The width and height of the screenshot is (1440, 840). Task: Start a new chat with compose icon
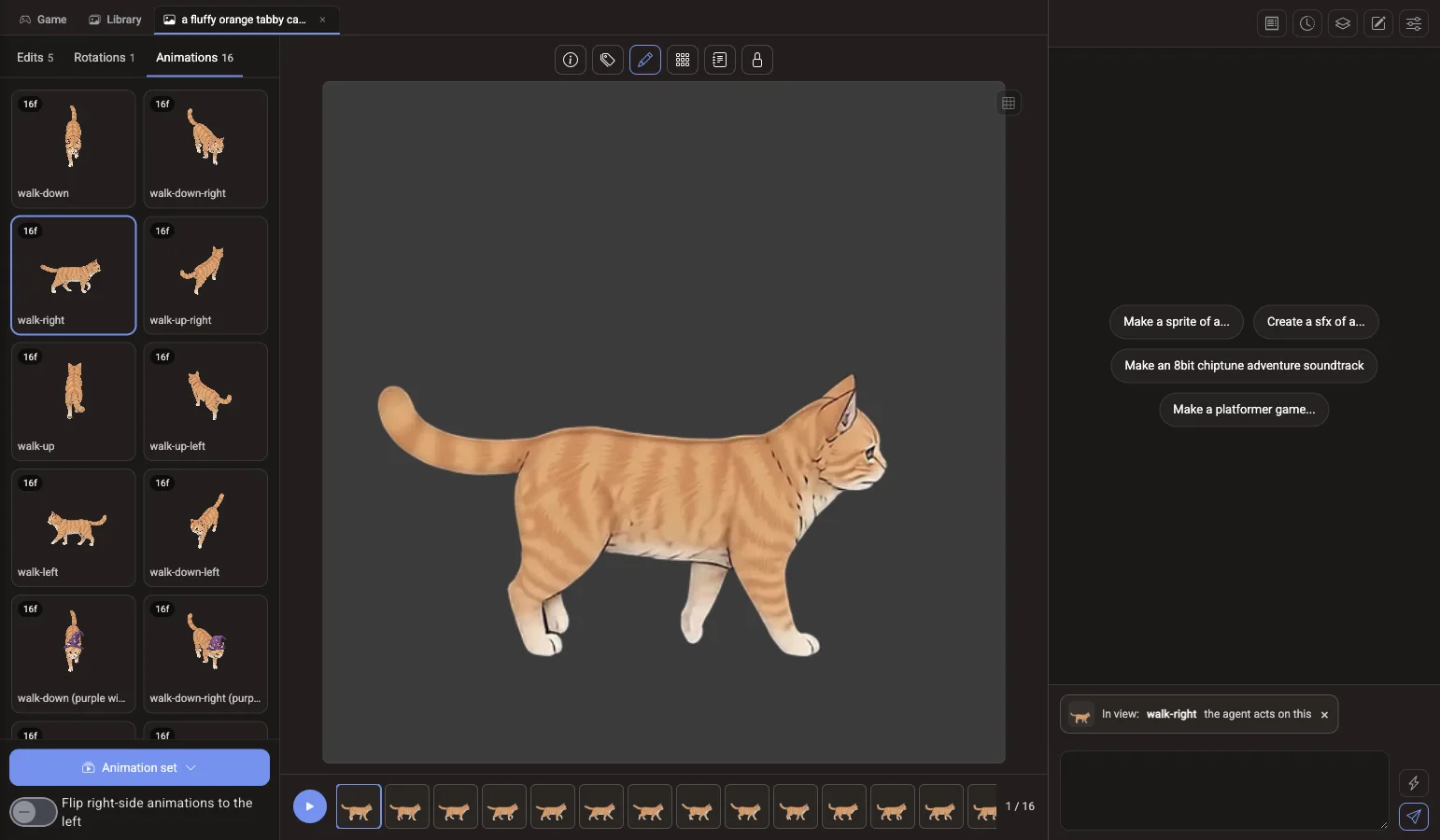coord(1378,23)
